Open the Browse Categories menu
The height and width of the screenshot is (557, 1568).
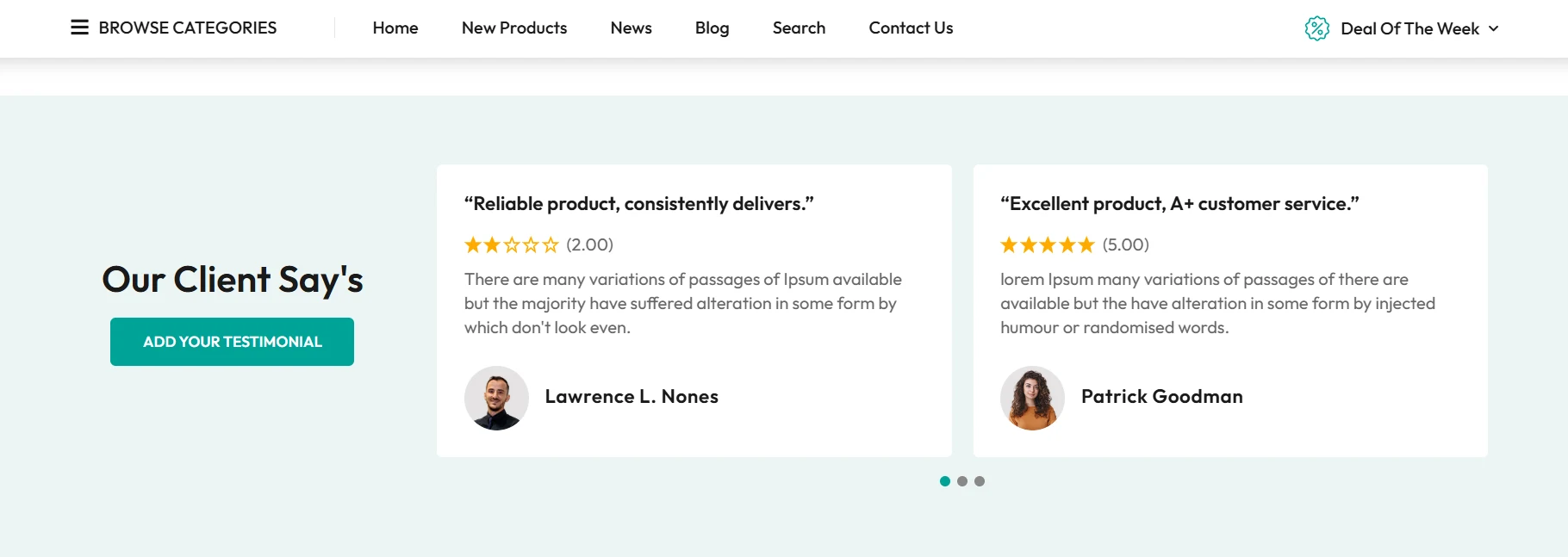[x=187, y=28]
